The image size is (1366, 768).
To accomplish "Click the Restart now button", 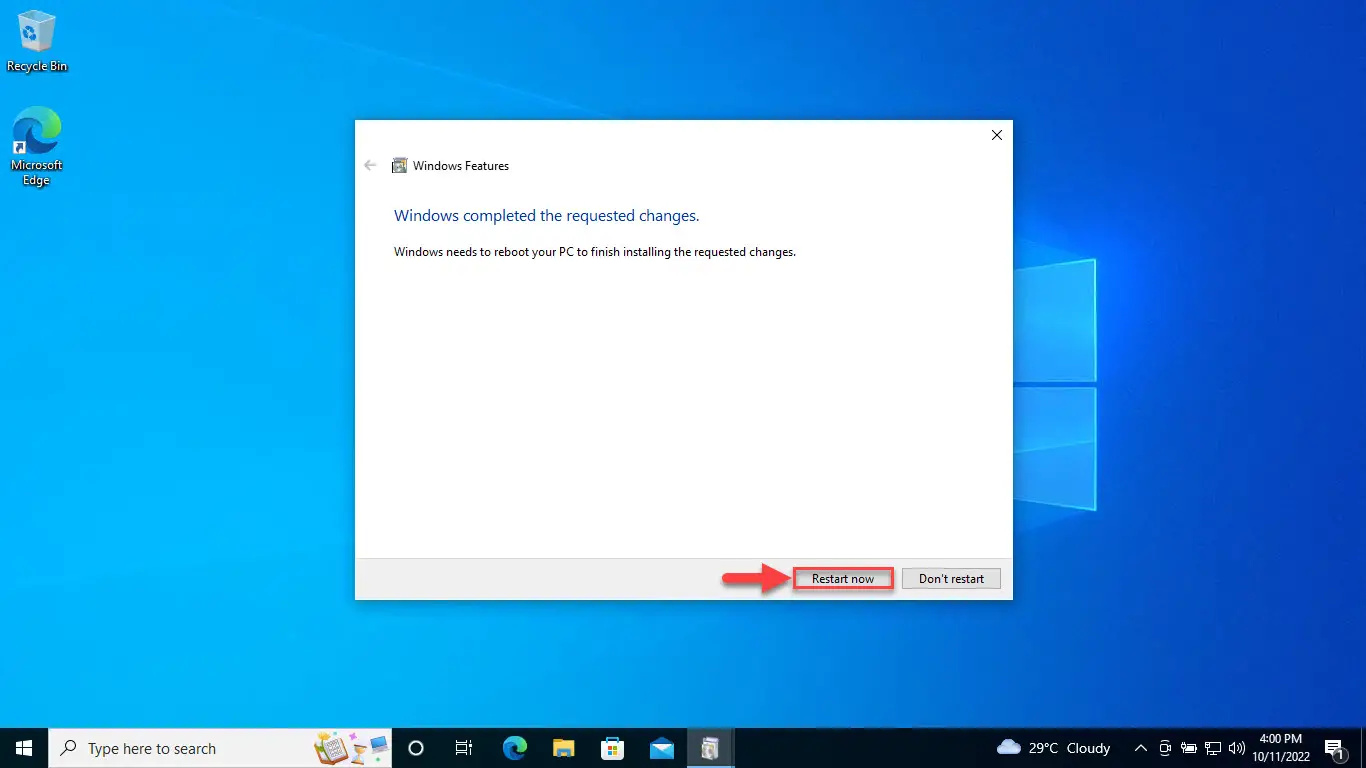I will click(x=843, y=579).
